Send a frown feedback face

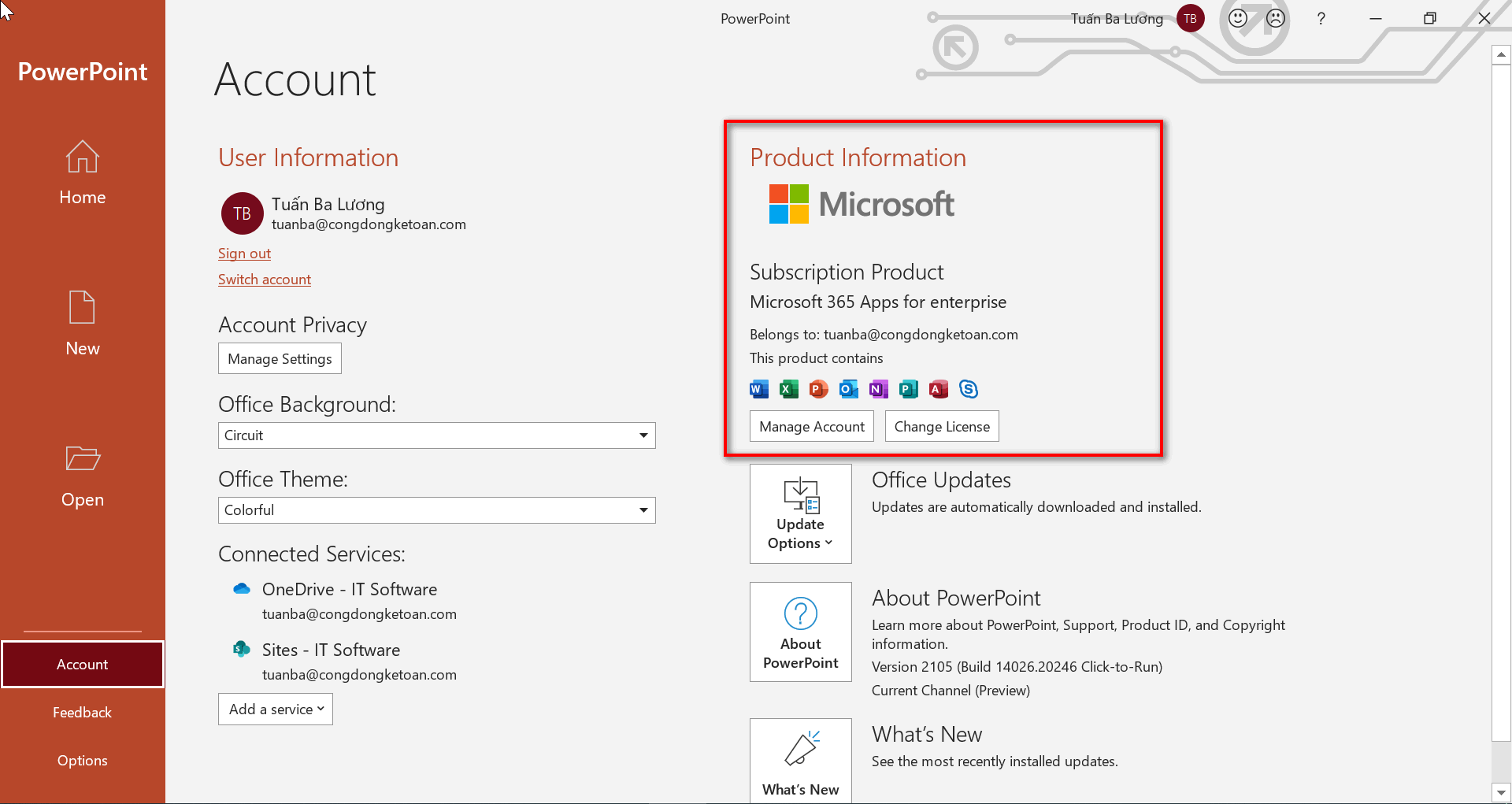click(x=1276, y=18)
